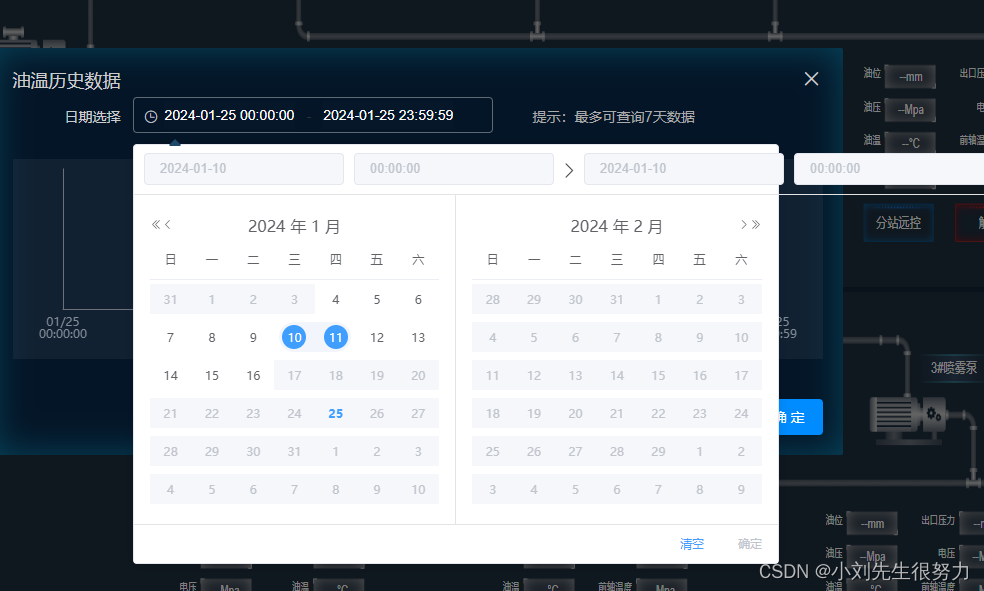The image size is (984, 591).
Task: Advance to next month with the right arrow
Action: coord(744,224)
